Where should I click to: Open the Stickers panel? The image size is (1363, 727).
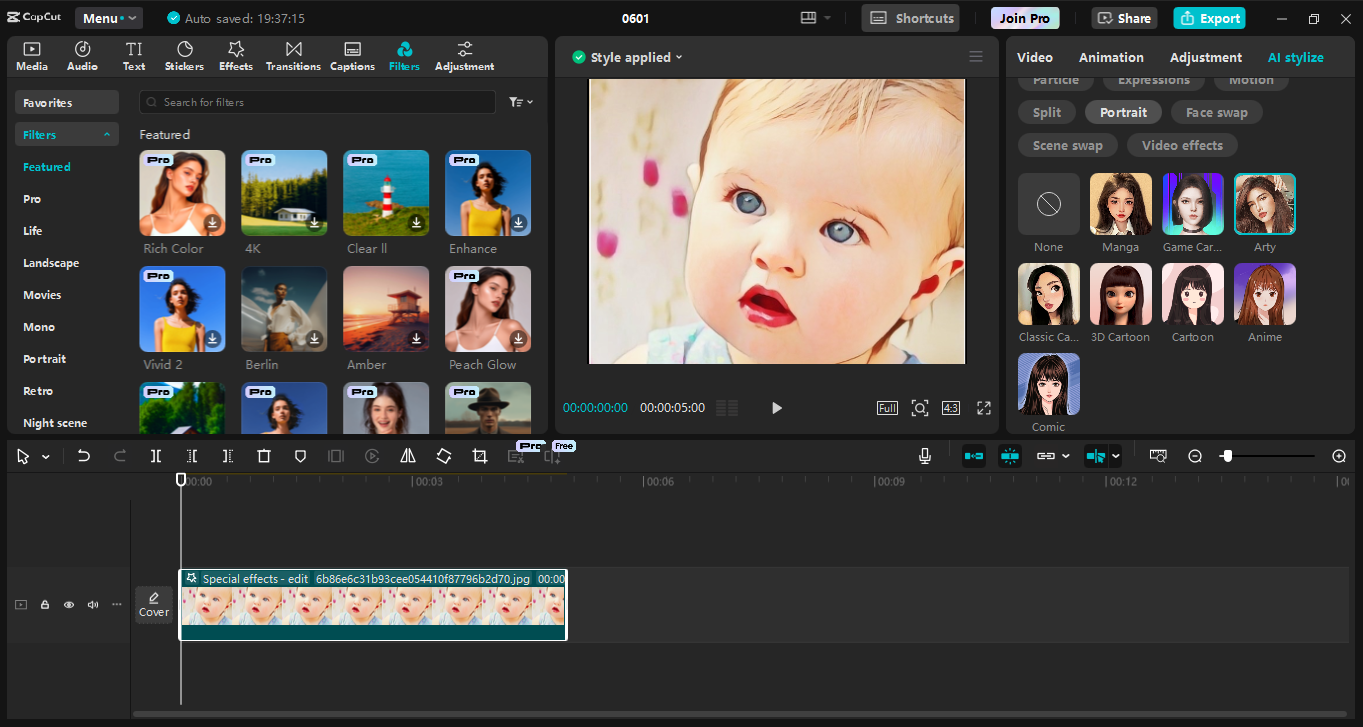pos(184,56)
